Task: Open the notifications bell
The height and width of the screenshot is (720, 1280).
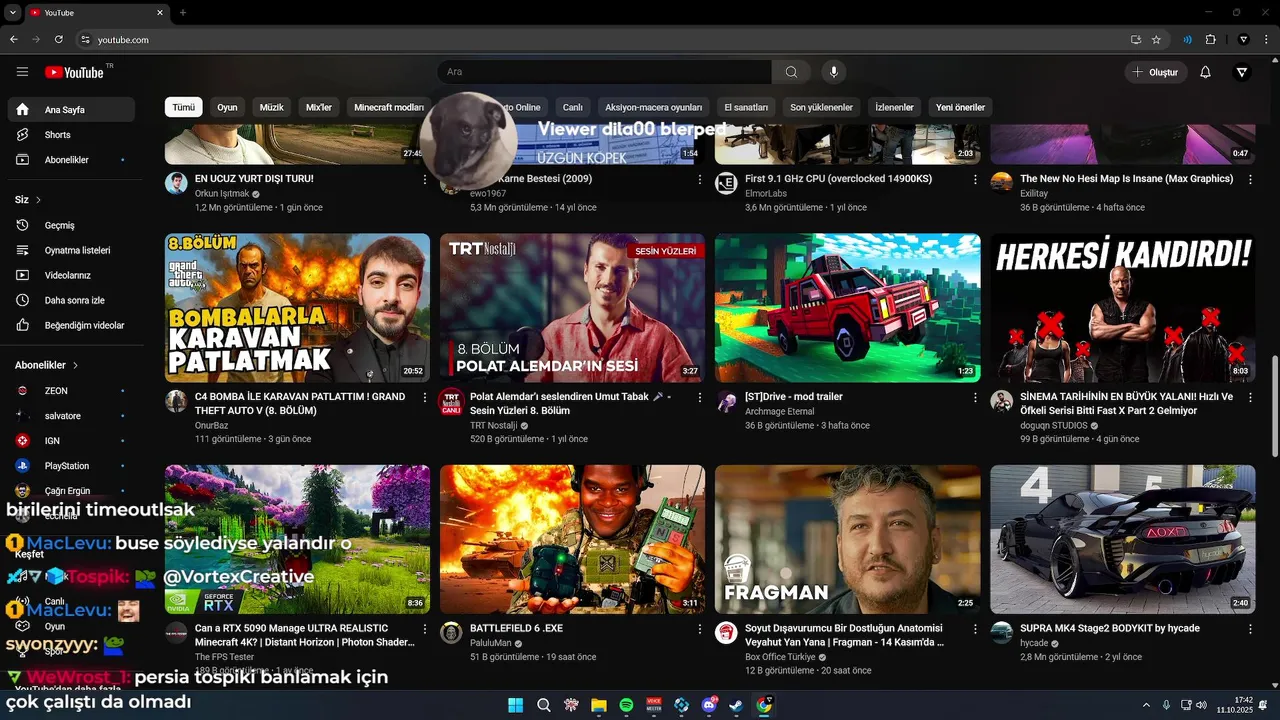Action: (x=1205, y=72)
